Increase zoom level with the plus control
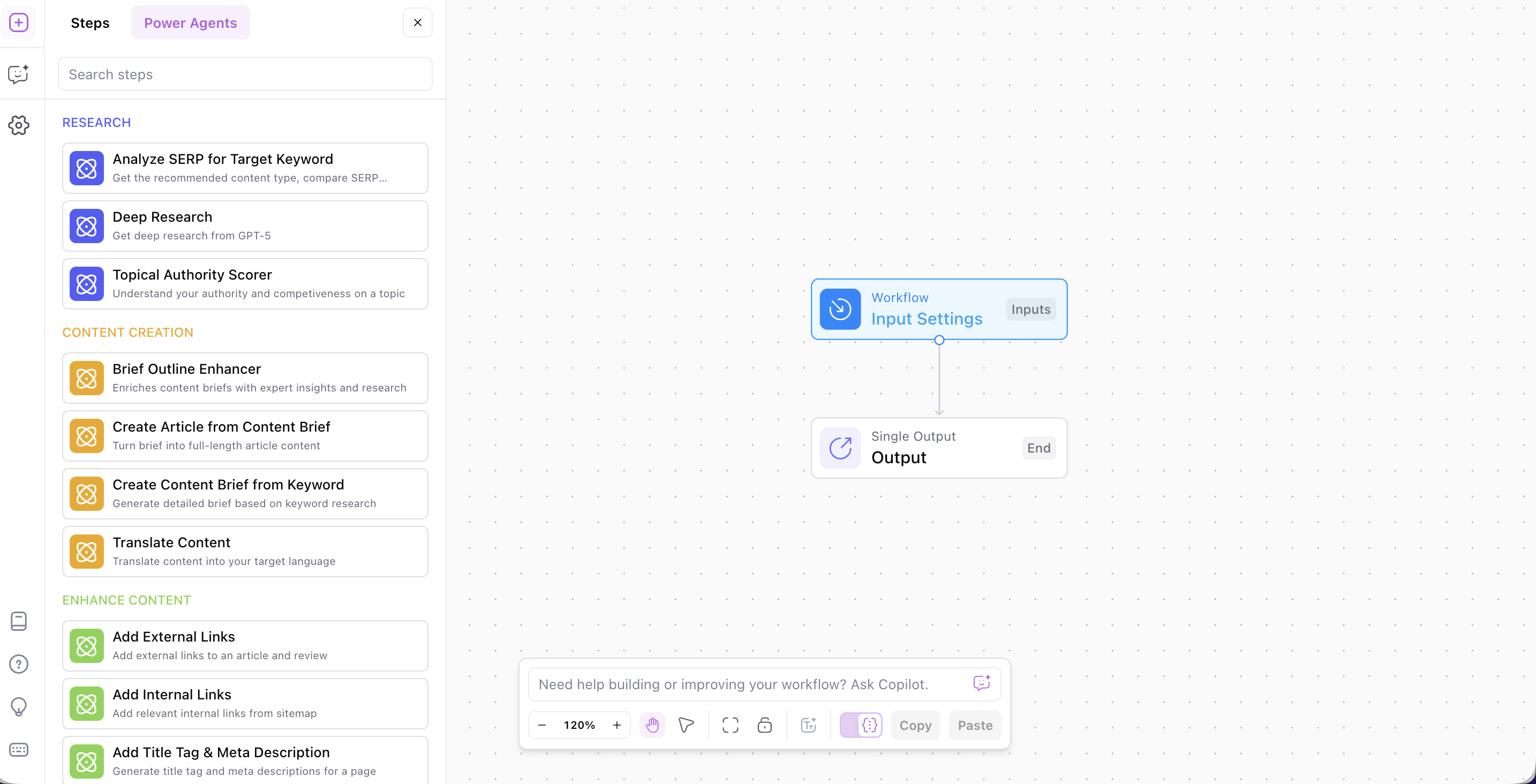1536x784 pixels. 617,725
